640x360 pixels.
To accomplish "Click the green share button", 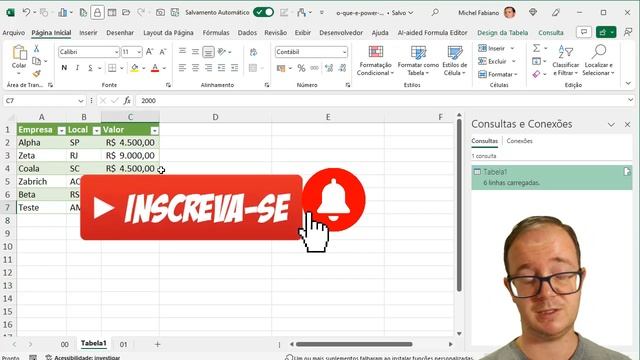I will (606, 32).
